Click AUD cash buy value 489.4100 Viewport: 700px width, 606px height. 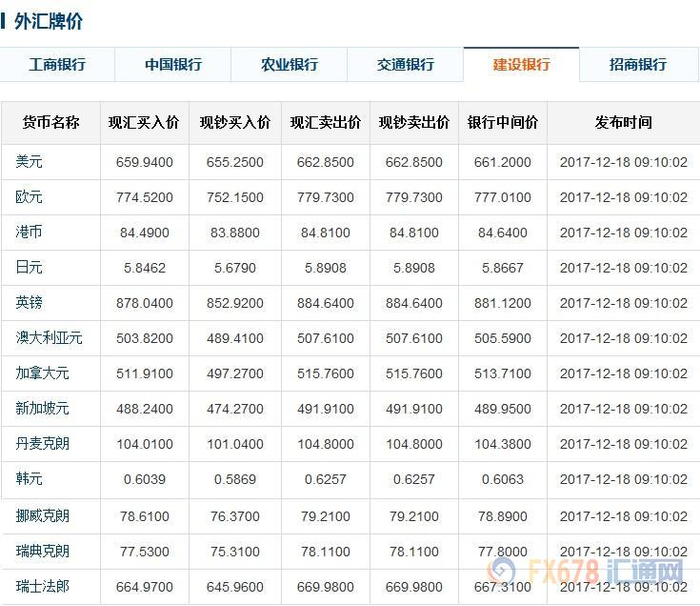coord(235,339)
